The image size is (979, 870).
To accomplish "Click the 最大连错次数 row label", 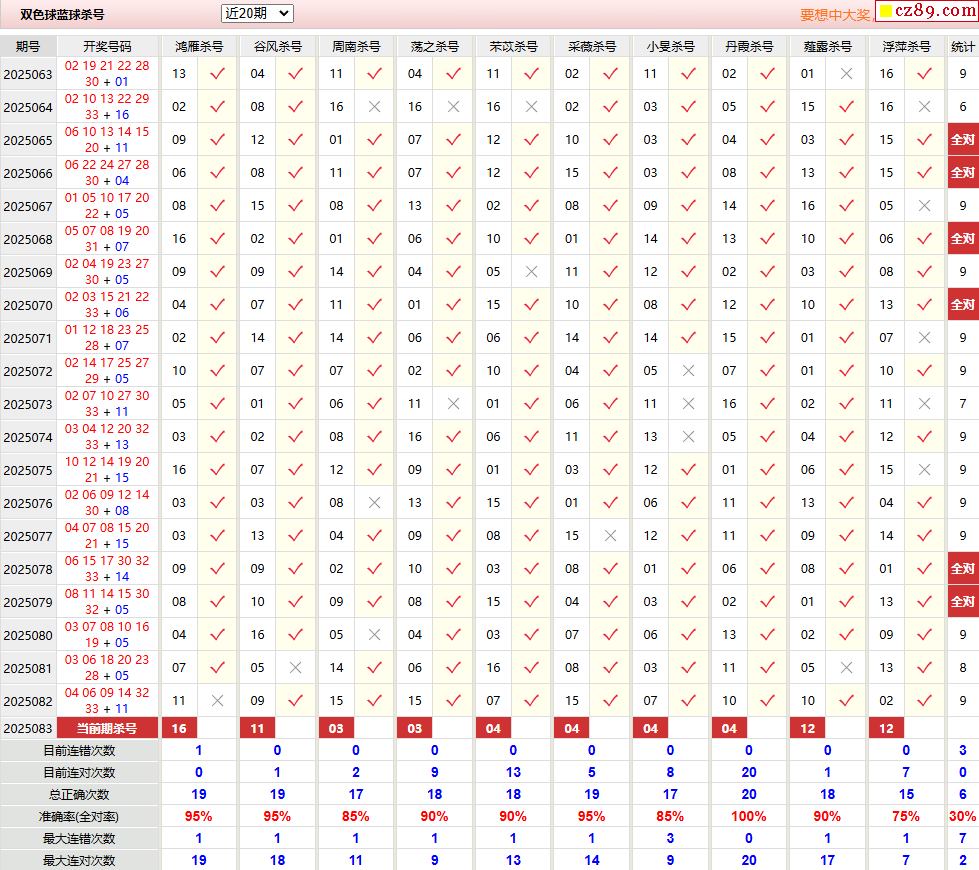I will tap(79, 838).
